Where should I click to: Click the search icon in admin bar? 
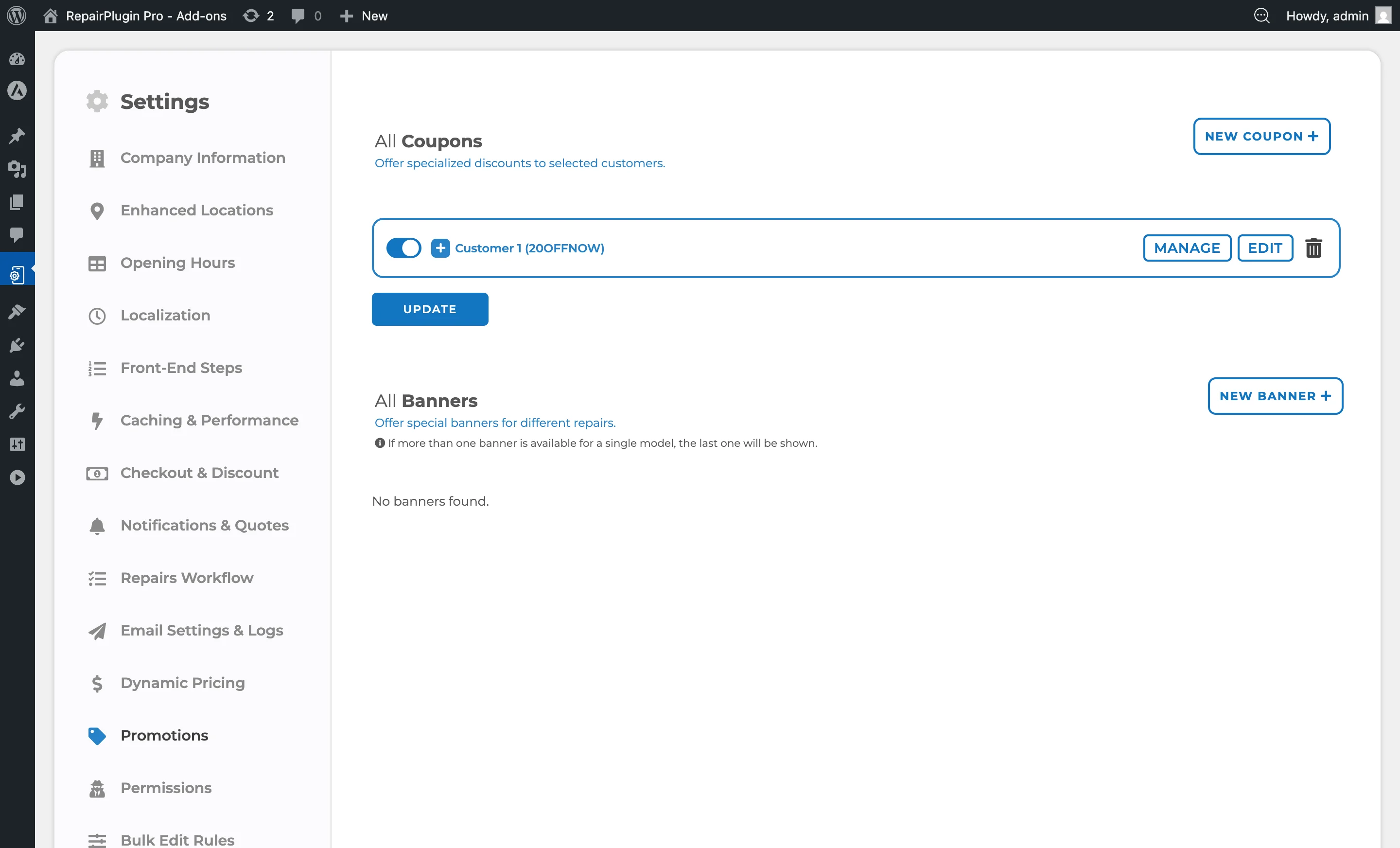(x=1261, y=16)
